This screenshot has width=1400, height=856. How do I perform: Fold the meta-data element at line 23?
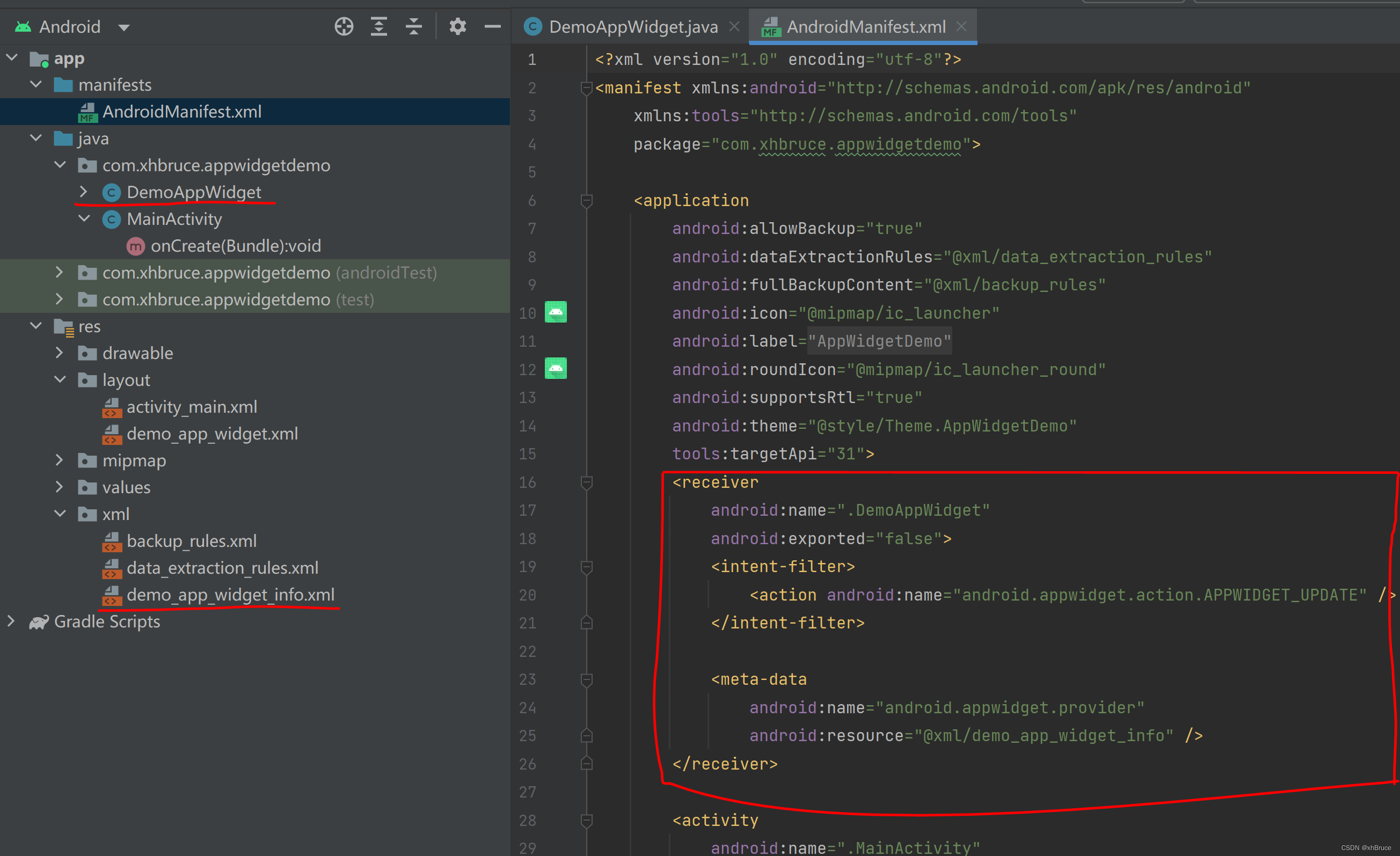587,679
